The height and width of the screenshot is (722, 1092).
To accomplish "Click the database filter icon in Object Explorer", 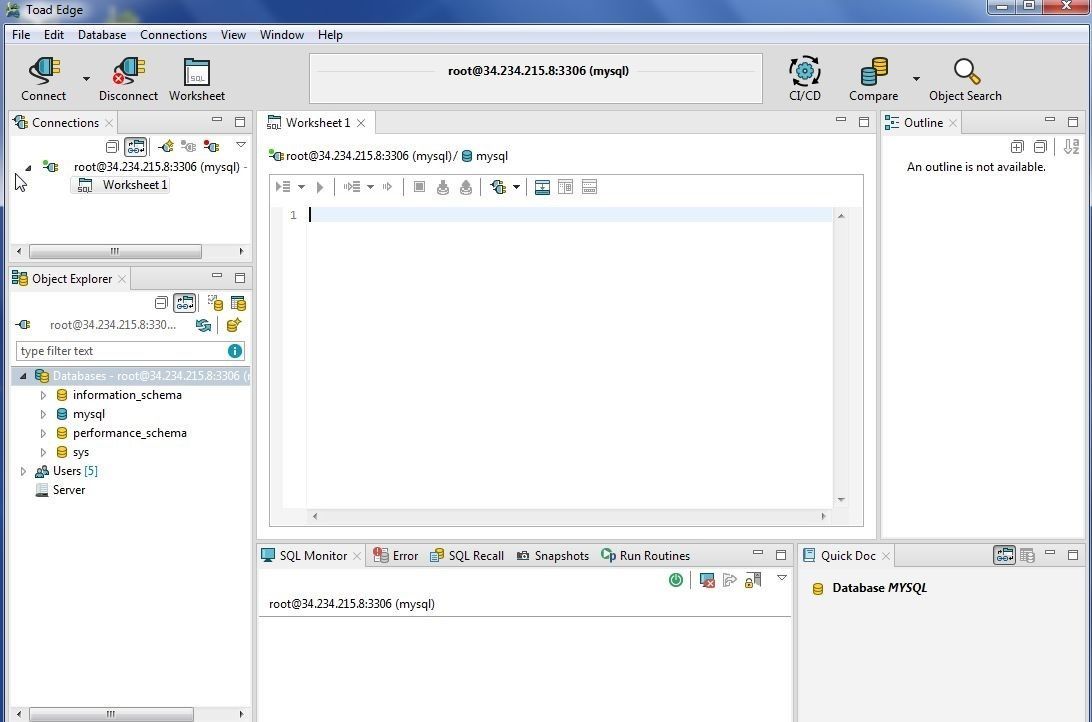I will point(215,303).
